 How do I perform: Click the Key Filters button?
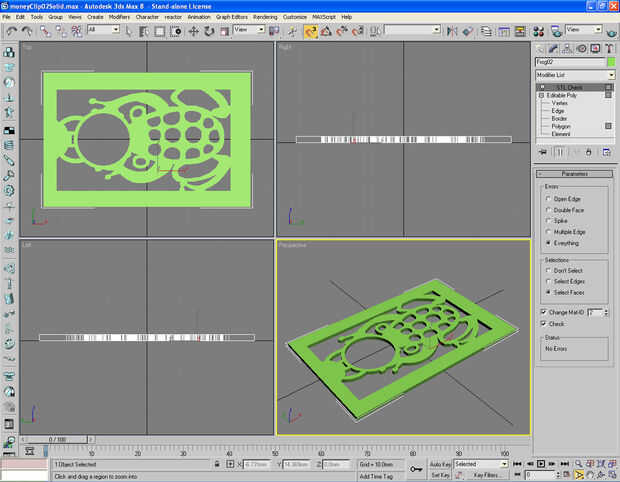click(486, 475)
